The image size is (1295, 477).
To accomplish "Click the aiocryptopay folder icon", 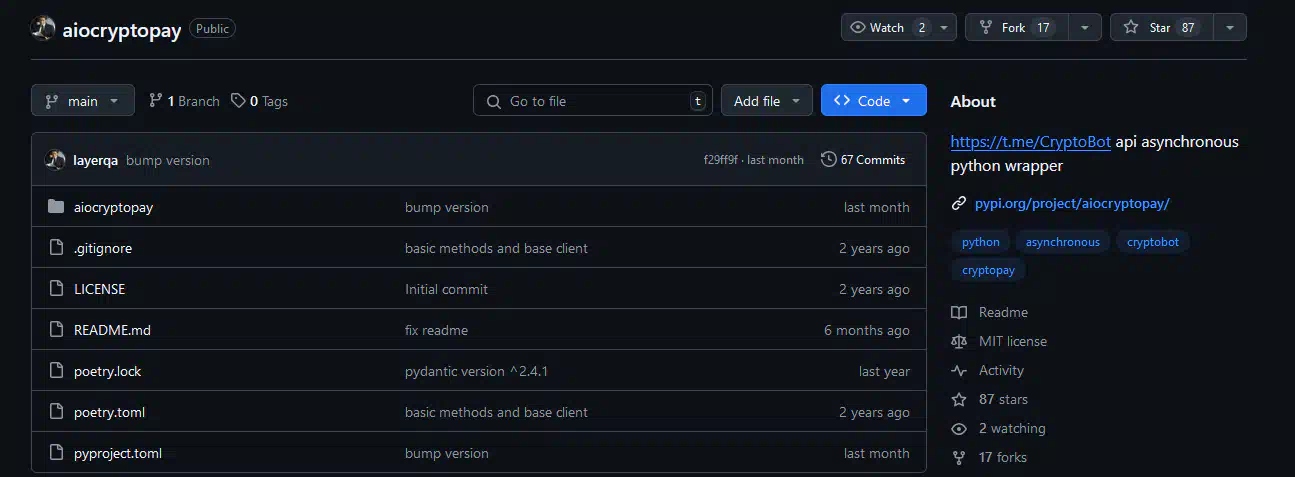I will pos(56,207).
